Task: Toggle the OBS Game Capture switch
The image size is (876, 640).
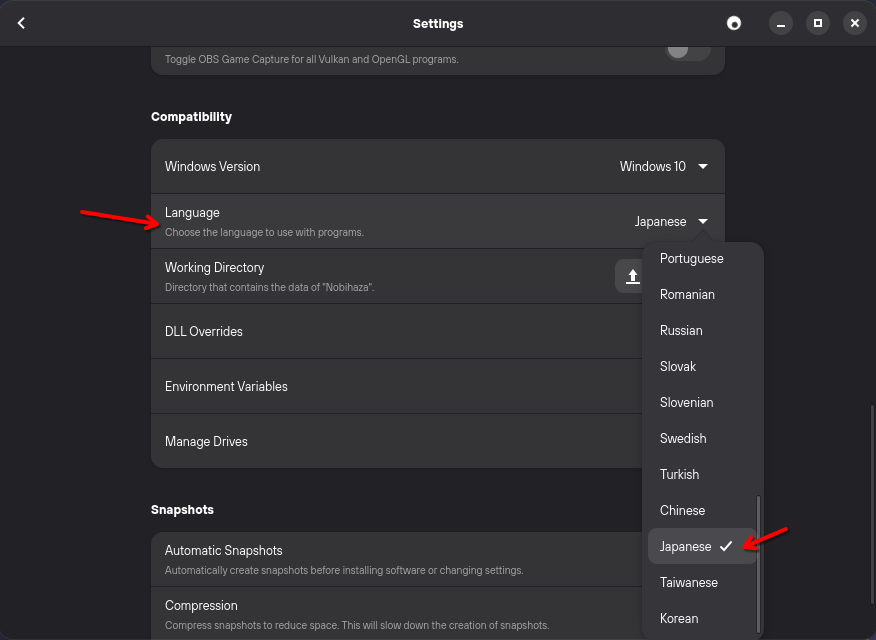Action: 688,50
